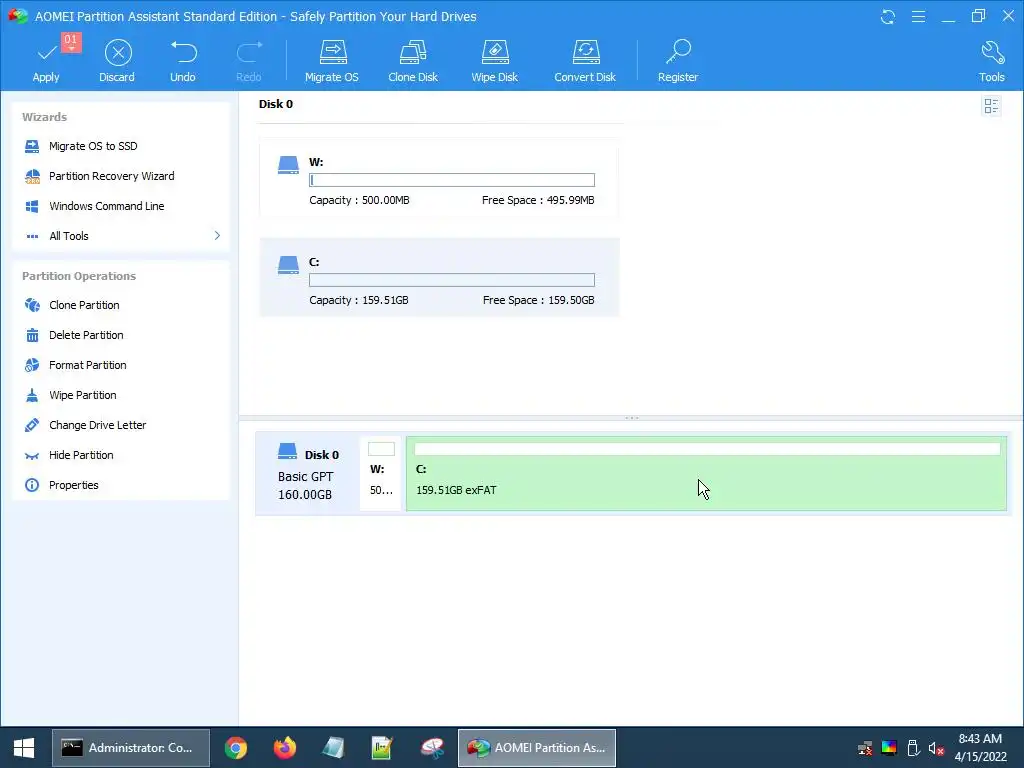The height and width of the screenshot is (768, 1024).
Task: Select W: block in disk map
Action: 381,473
